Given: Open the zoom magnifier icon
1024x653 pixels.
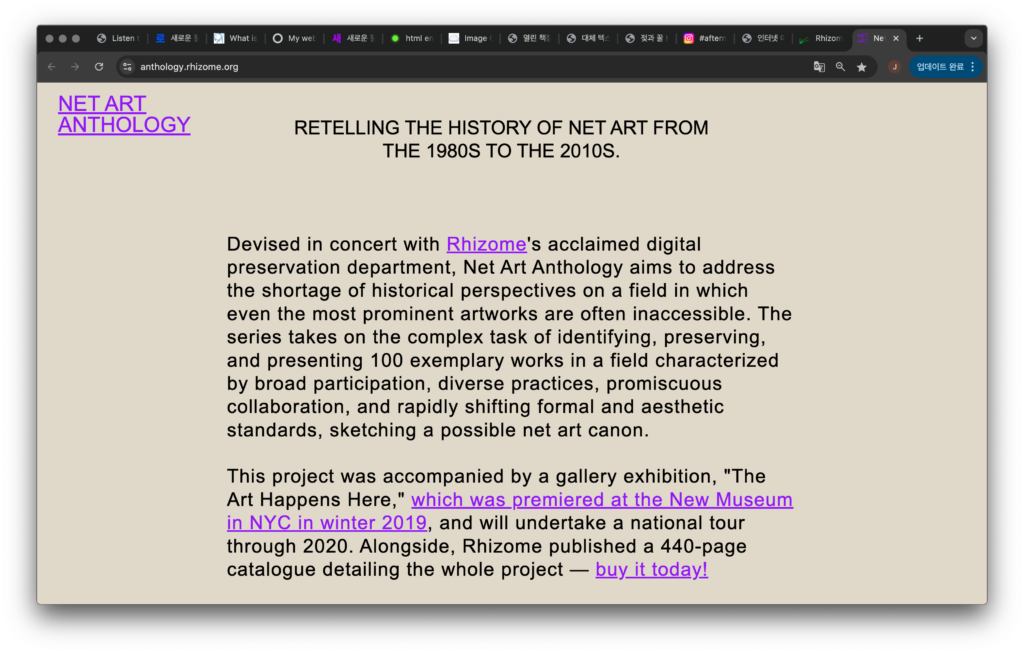Looking at the screenshot, I should point(840,67).
